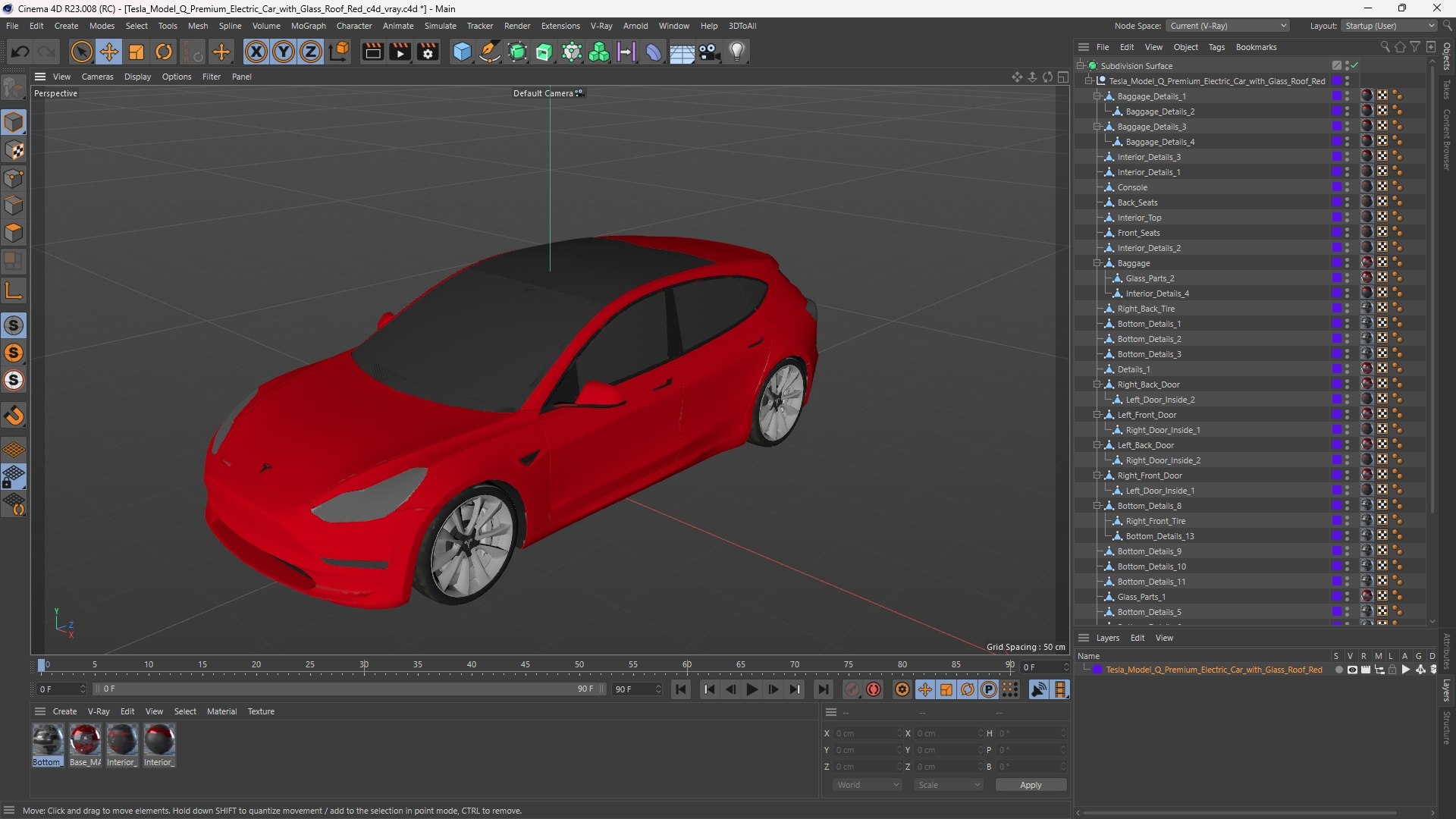Open Edit Render Settings icon
The height and width of the screenshot is (819, 1456).
coord(428,52)
